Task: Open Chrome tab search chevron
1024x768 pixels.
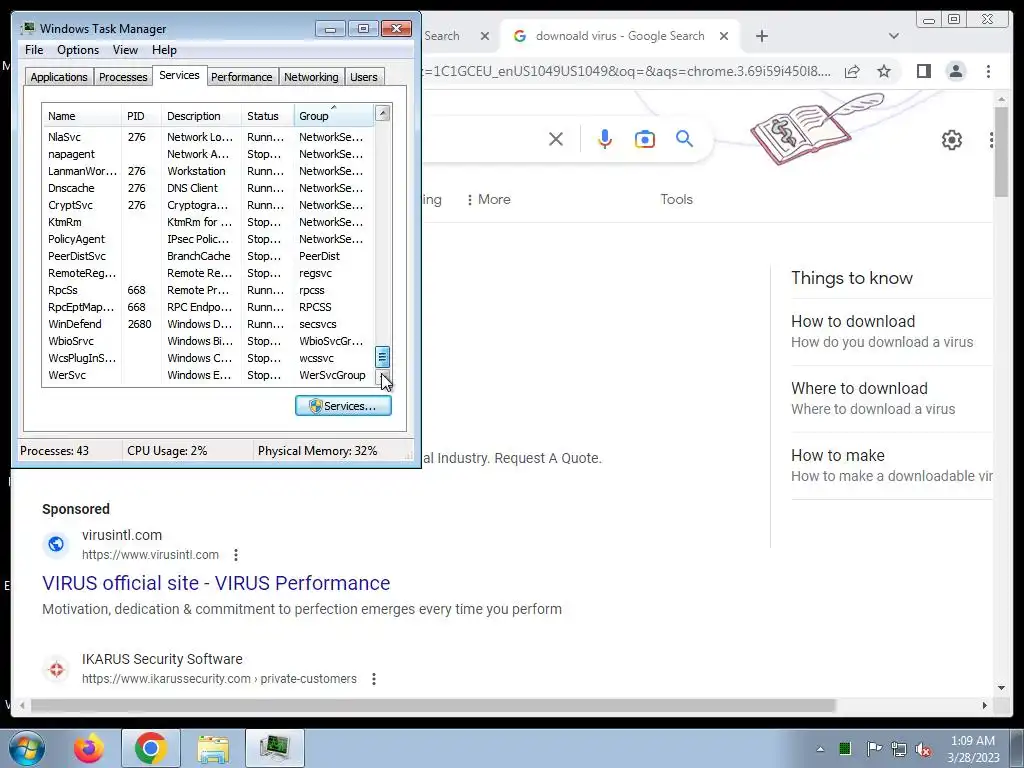Action: tap(893, 36)
